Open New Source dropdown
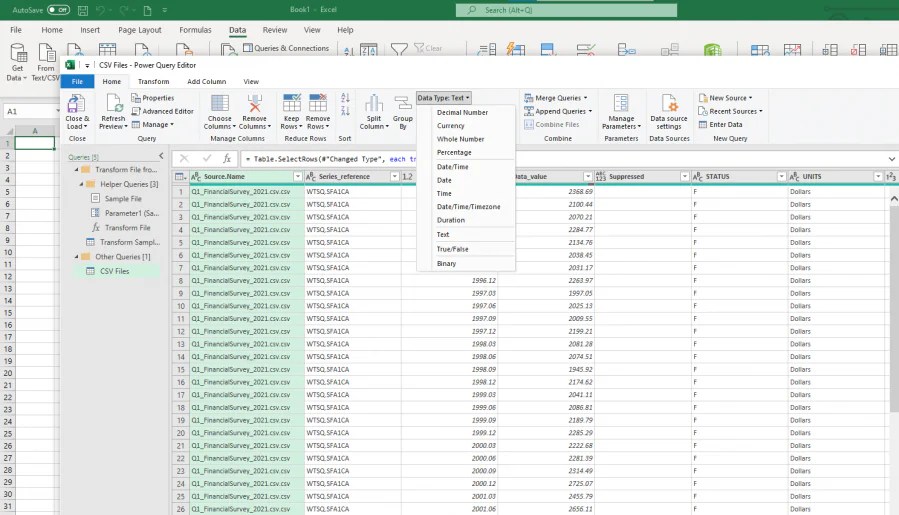 (725, 98)
